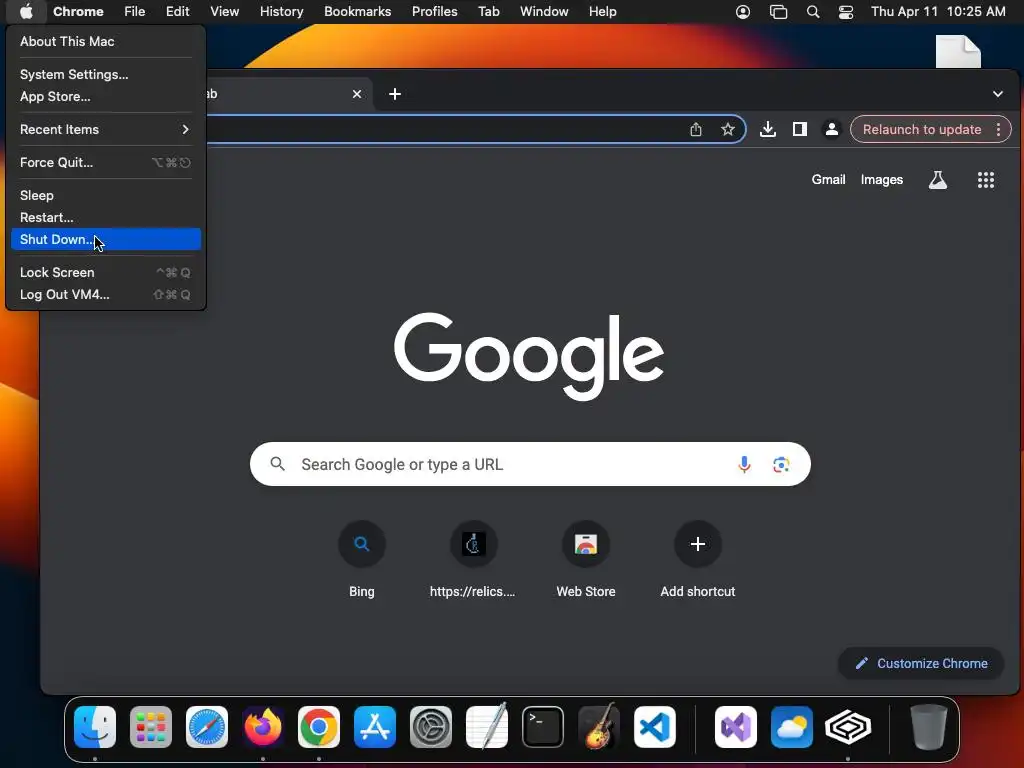Click the share icon in address bar
Screen dimensions: 1024x768
coord(696,129)
